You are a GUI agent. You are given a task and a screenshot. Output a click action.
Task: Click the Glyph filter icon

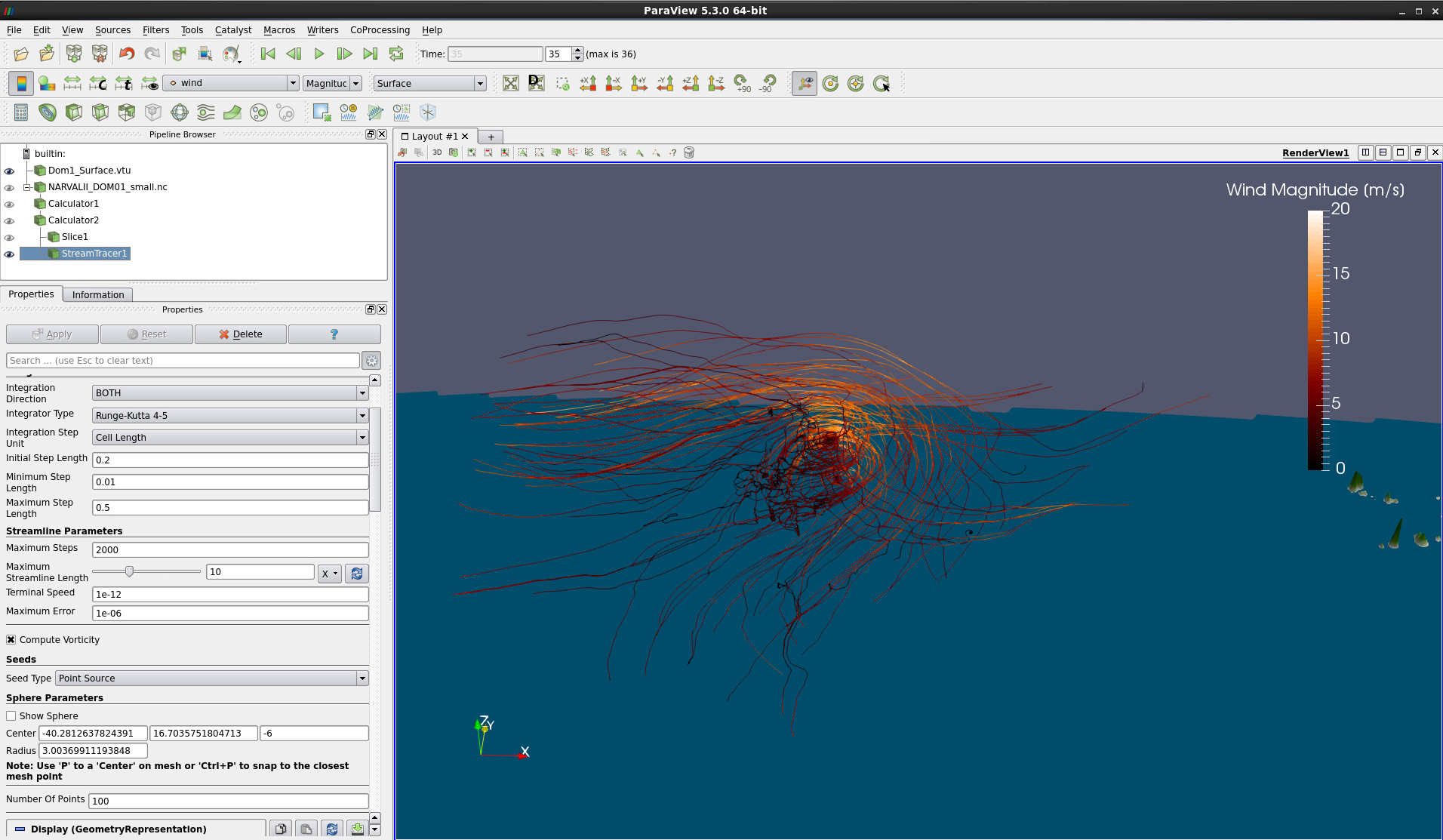[x=180, y=112]
